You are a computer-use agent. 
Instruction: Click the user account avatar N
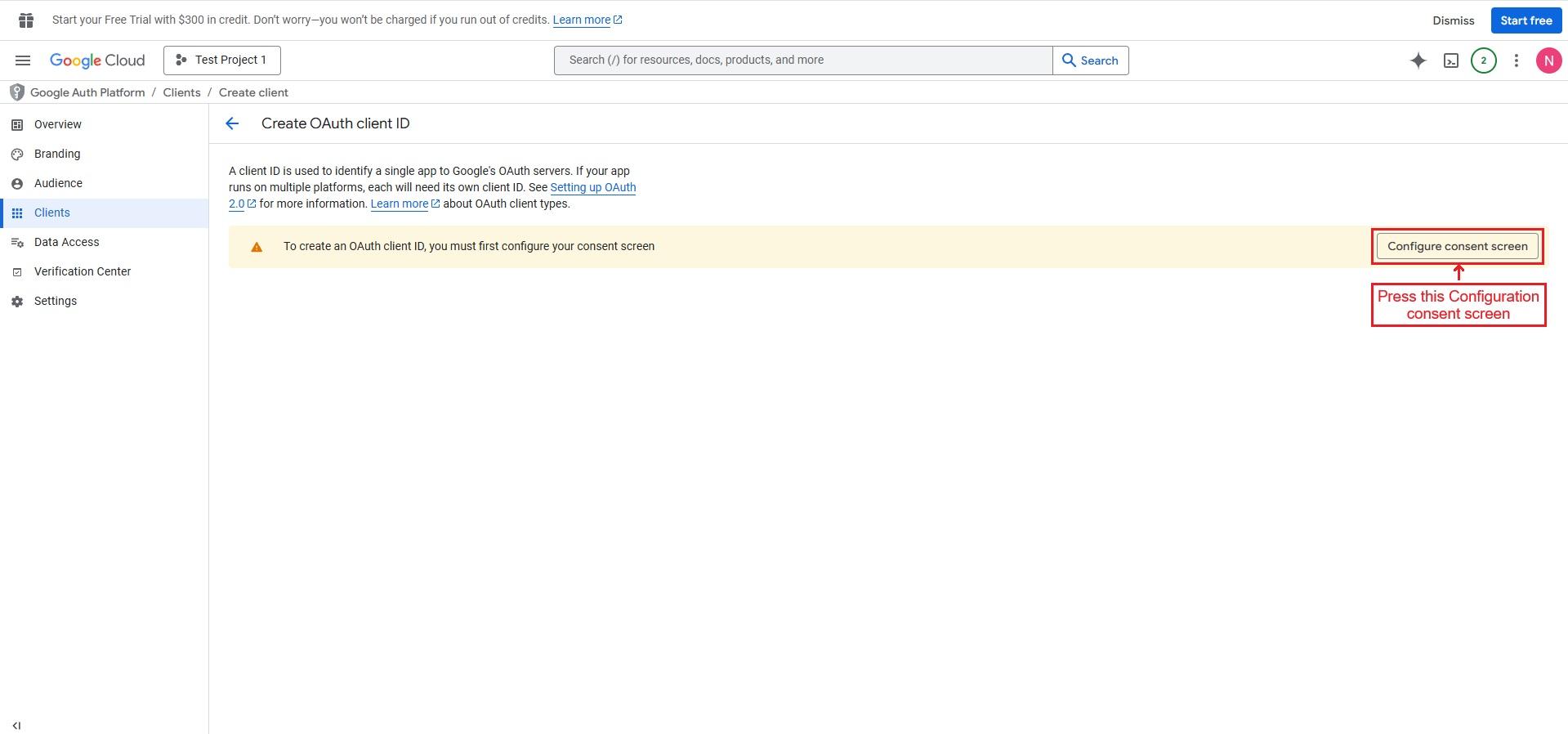(1548, 60)
